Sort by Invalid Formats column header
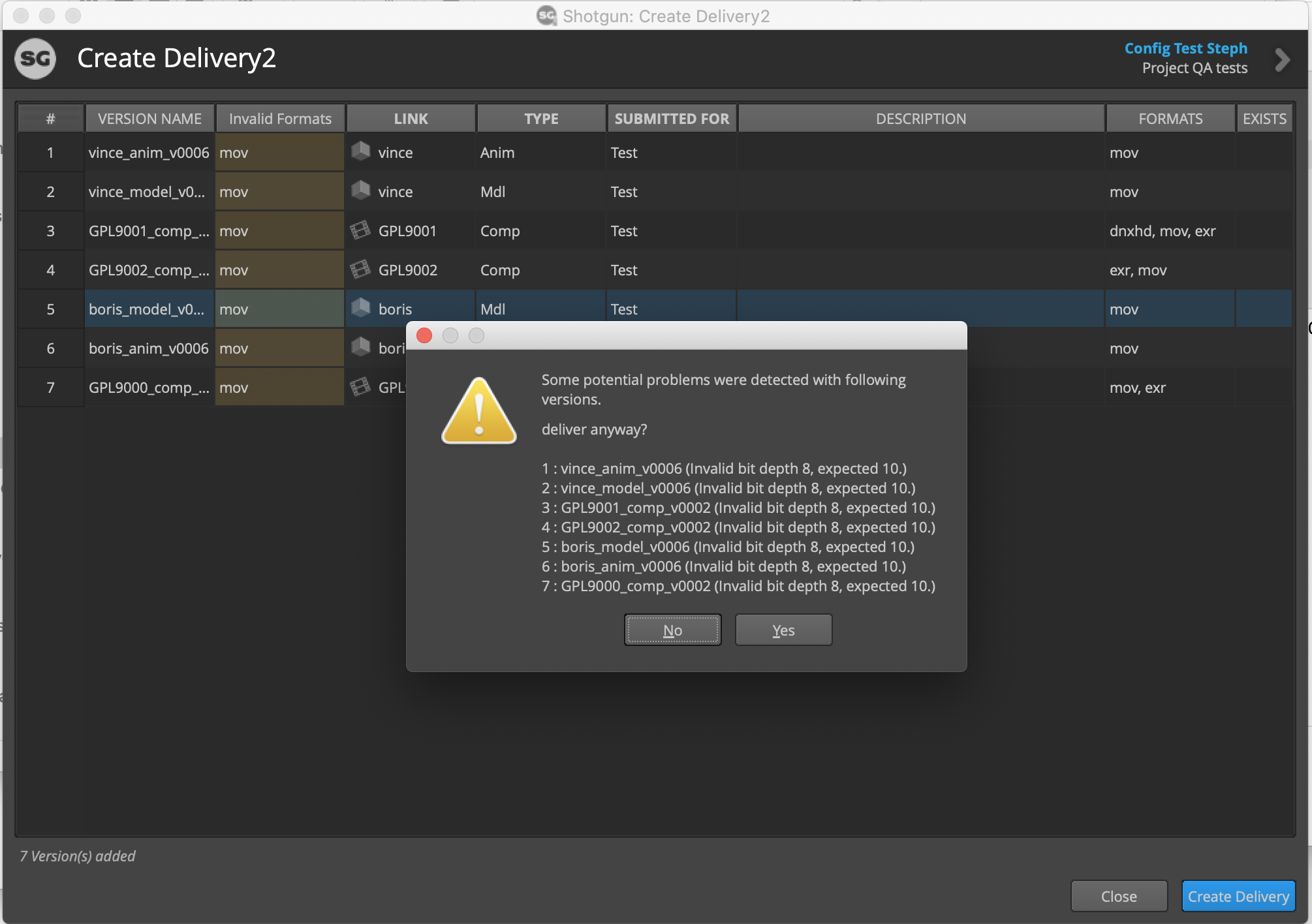 pyautogui.click(x=280, y=119)
